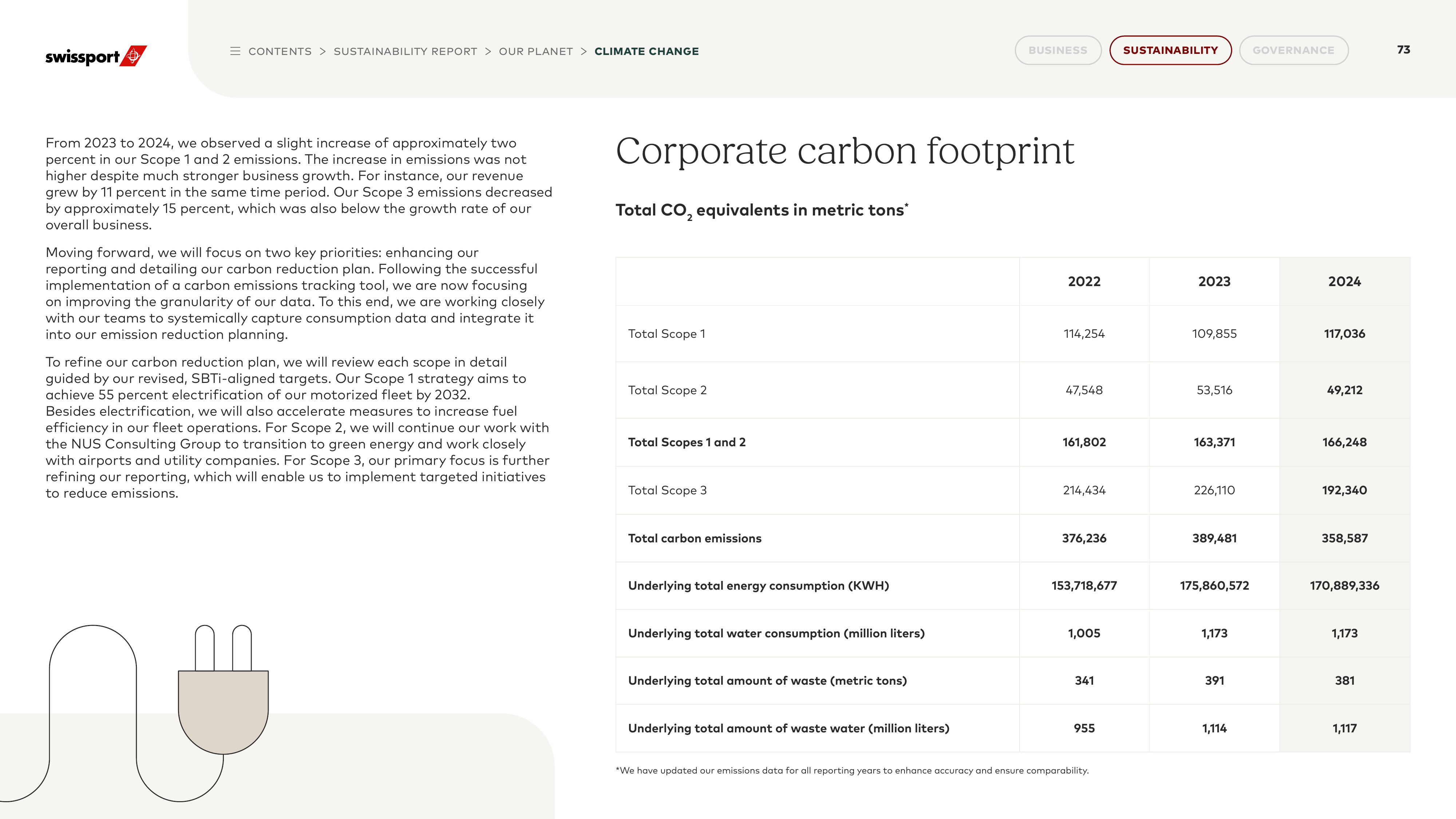Select value 955 in waste water row
Viewport: 1456px width, 819px height.
coord(1084,729)
